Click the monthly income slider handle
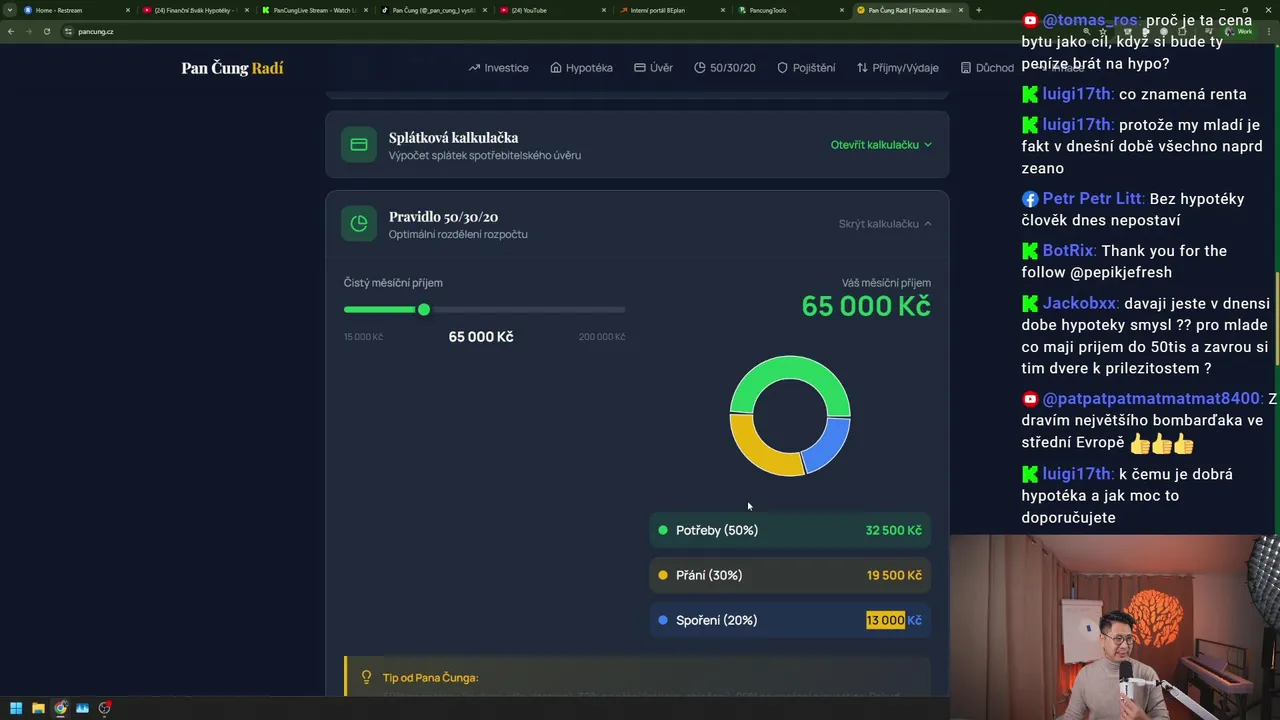 (x=424, y=310)
